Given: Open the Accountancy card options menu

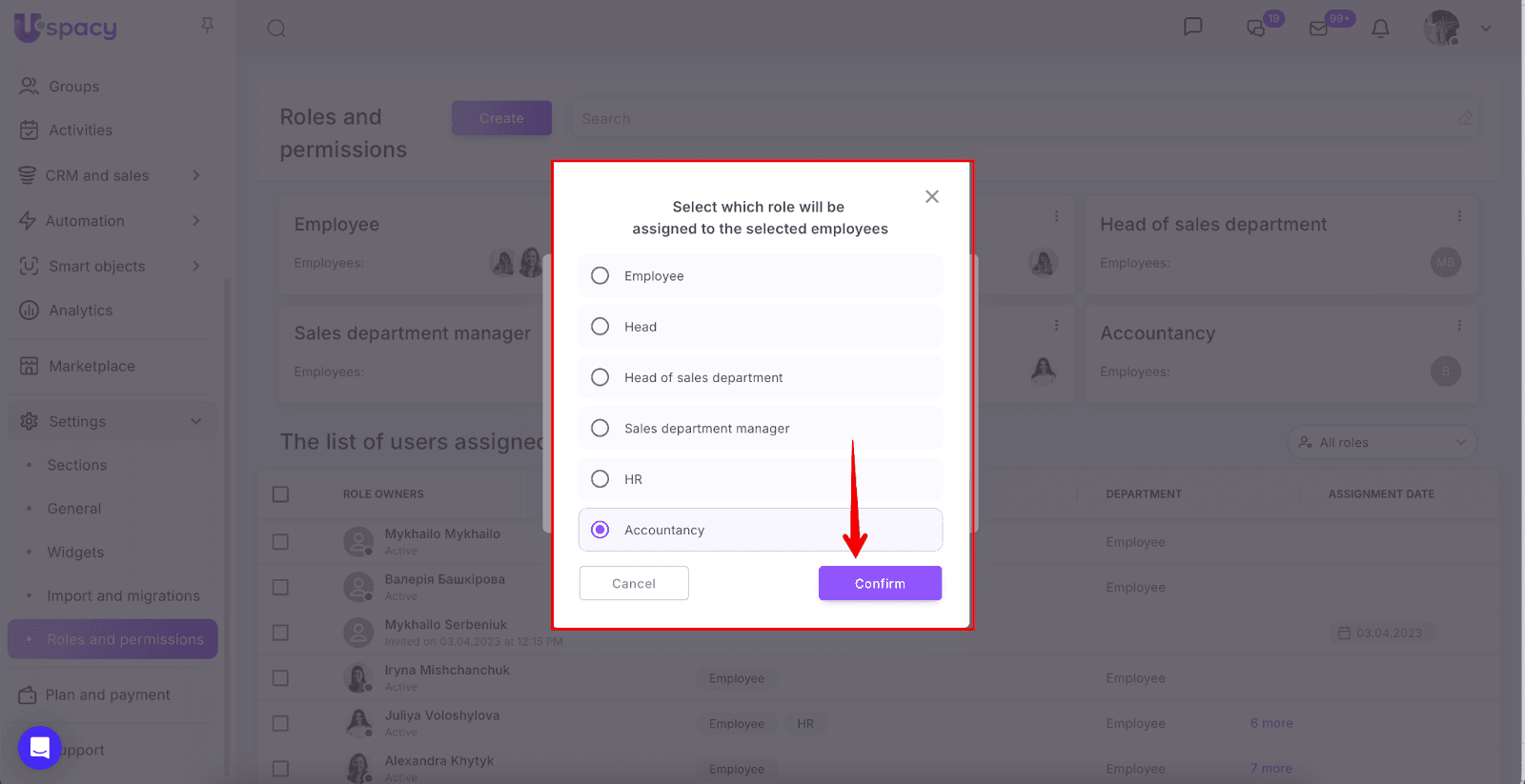Looking at the screenshot, I should click(x=1458, y=325).
